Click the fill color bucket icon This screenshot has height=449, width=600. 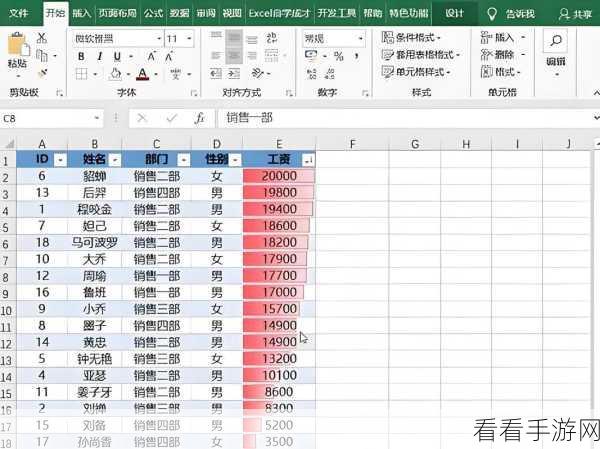point(115,73)
